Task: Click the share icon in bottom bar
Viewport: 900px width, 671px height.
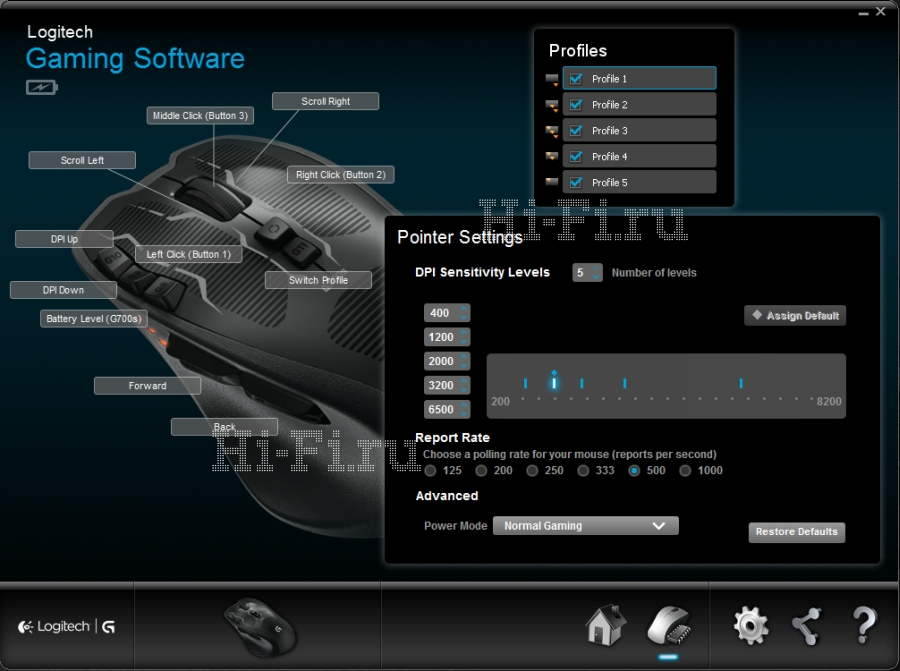Action: point(806,626)
